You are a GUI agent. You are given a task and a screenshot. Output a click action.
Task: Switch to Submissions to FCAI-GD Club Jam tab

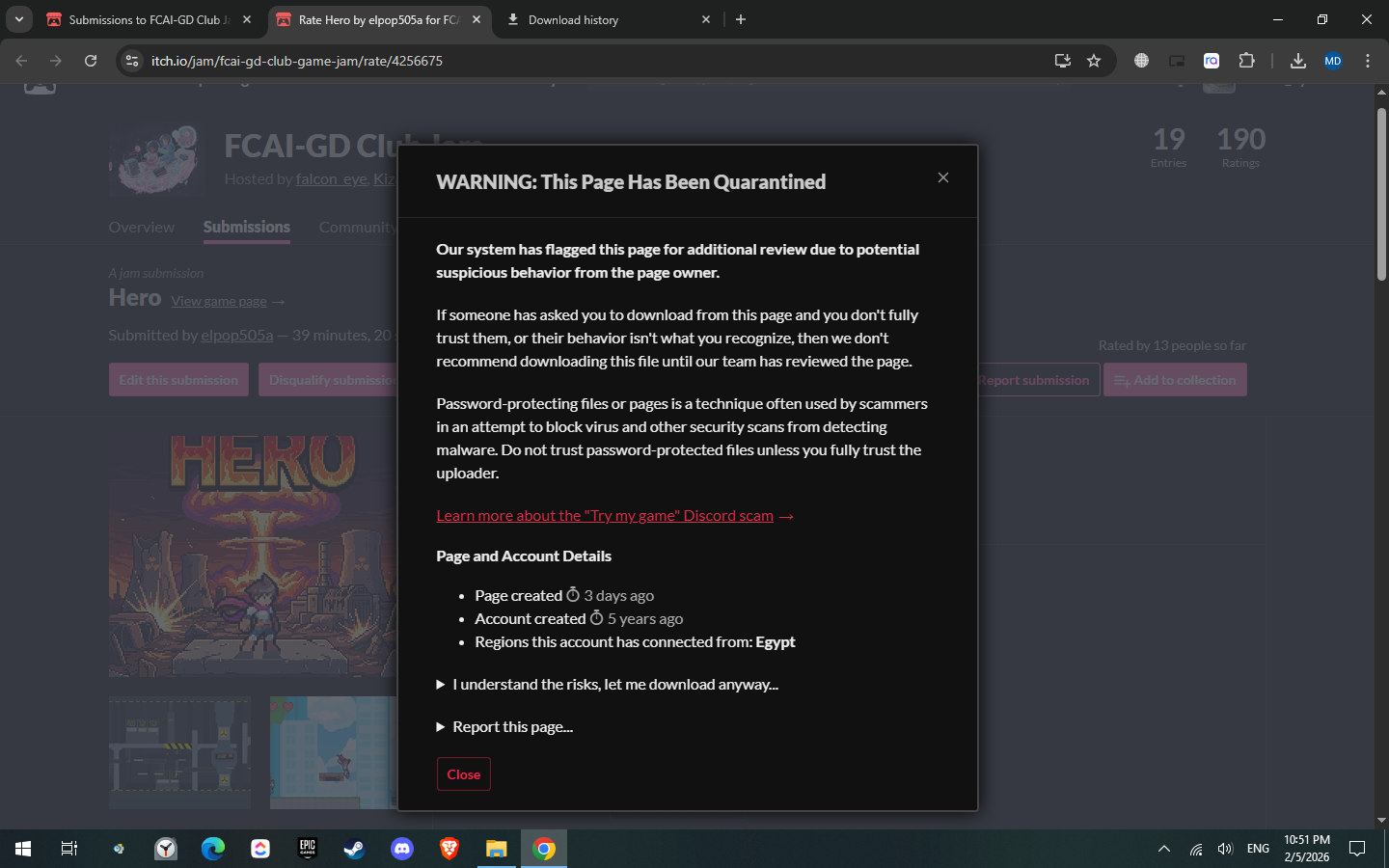pos(149,19)
